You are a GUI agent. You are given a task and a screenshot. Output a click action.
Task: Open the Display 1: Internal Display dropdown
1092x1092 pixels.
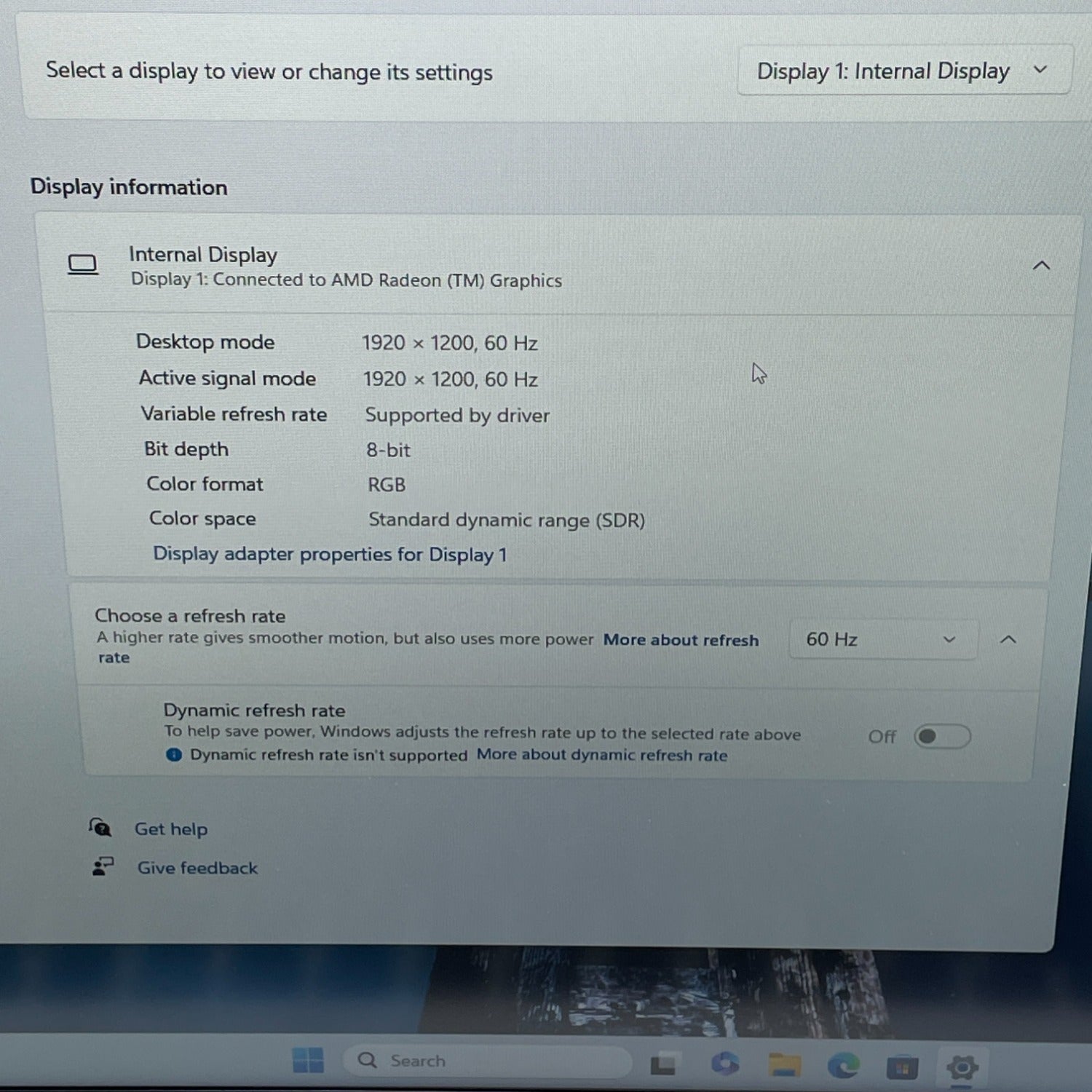[903, 71]
